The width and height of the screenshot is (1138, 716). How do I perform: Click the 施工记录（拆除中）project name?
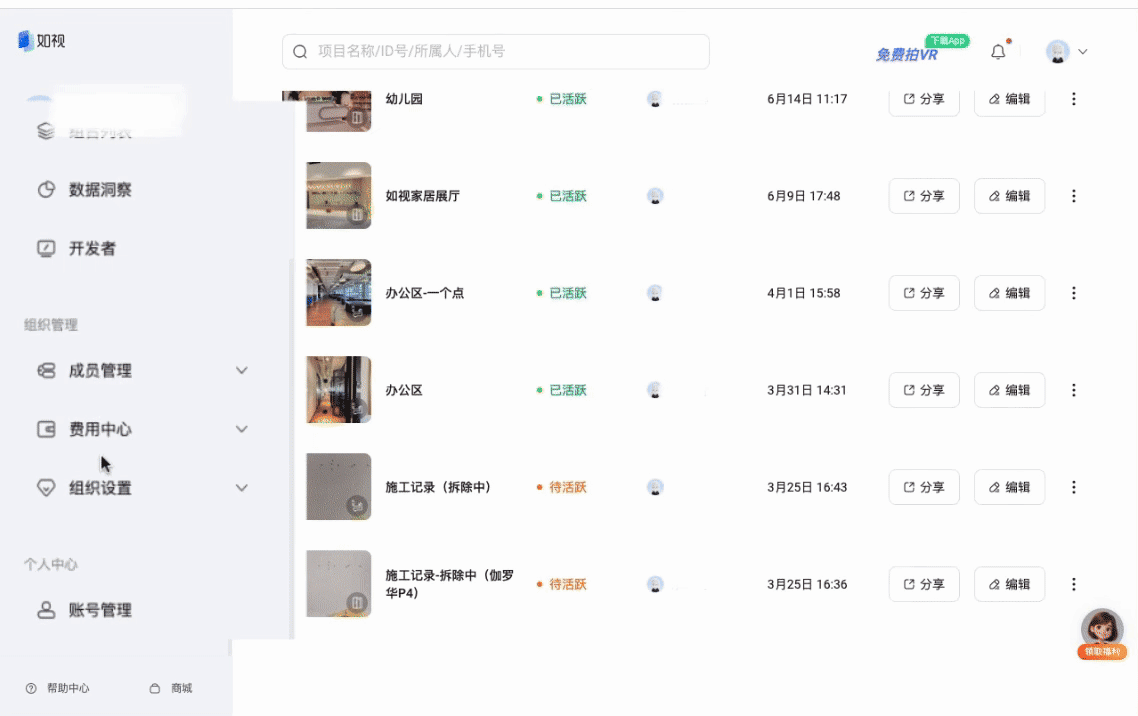(x=438, y=487)
